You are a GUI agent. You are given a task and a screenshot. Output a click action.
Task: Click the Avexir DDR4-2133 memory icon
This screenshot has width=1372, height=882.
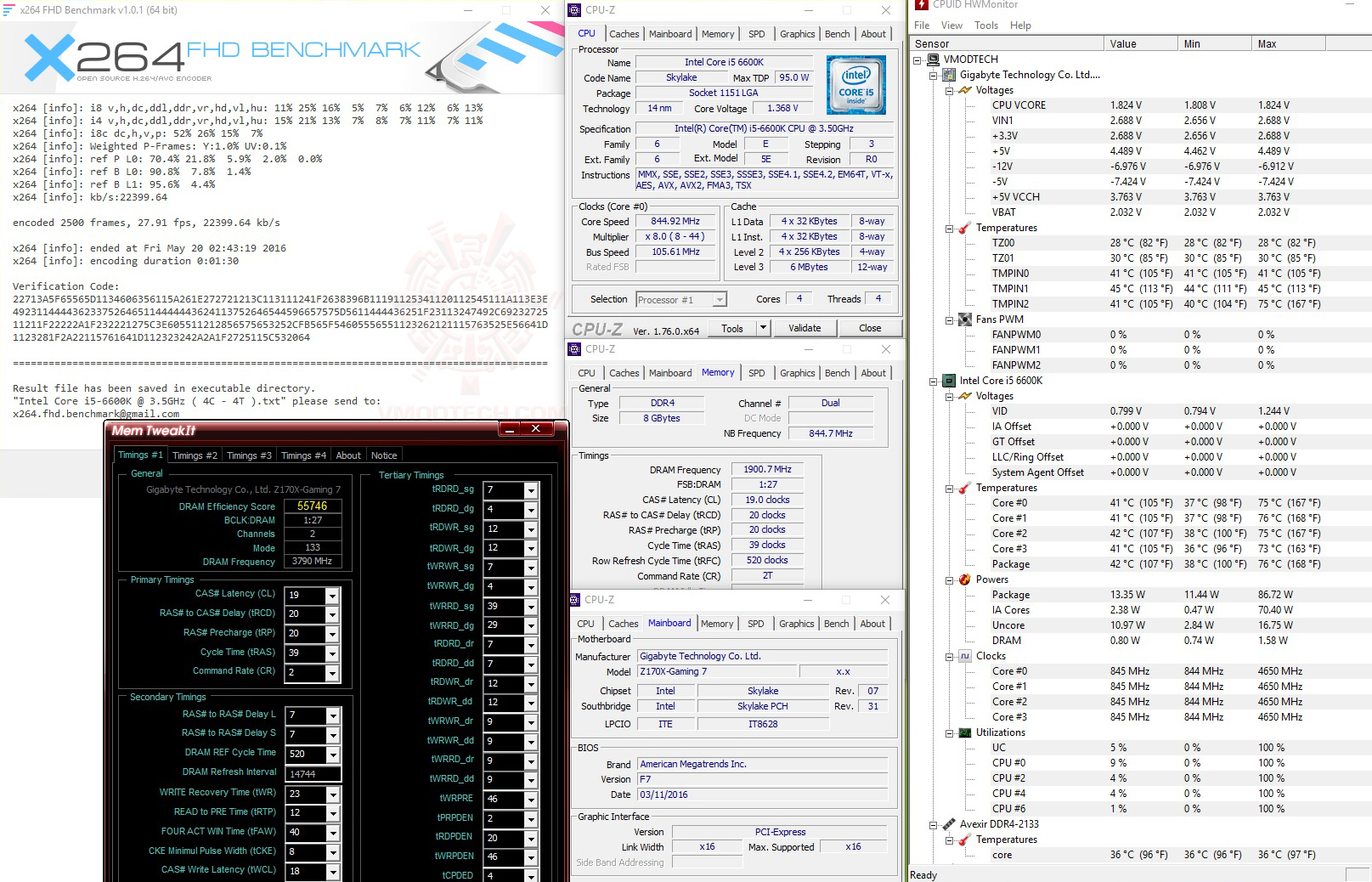pyautogui.click(x=949, y=824)
